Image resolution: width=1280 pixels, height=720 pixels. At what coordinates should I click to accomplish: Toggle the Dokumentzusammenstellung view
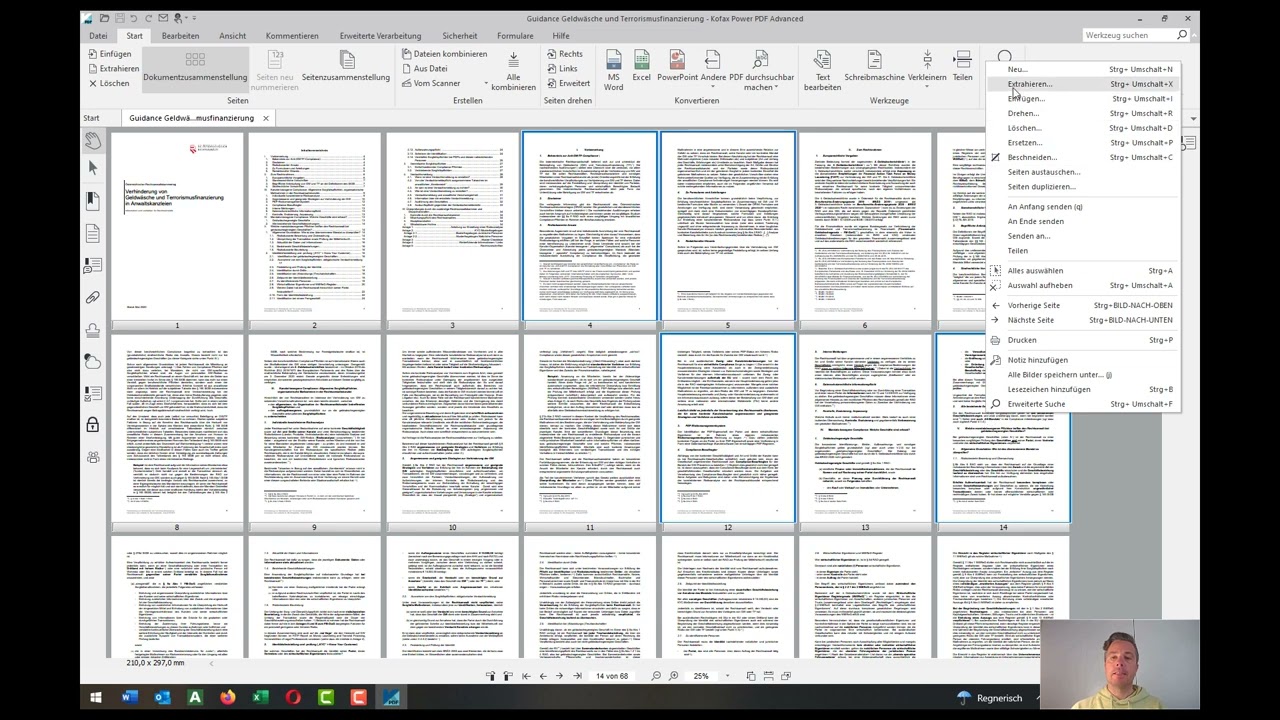[x=195, y=68]
